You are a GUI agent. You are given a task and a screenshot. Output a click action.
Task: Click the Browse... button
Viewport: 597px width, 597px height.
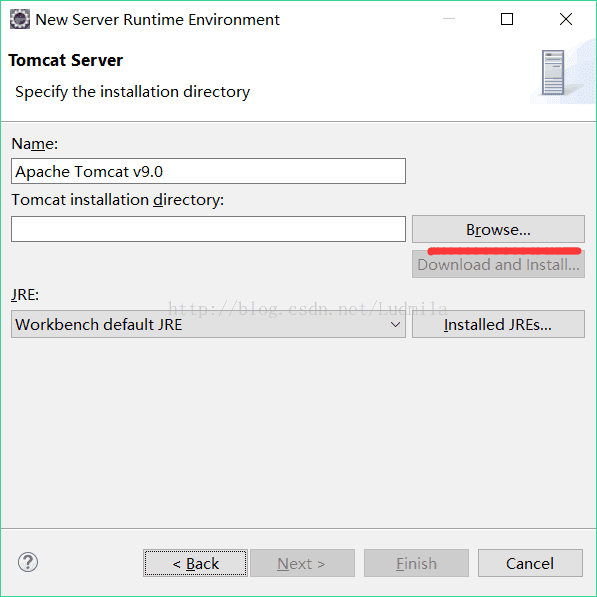[x=498, y=229]
